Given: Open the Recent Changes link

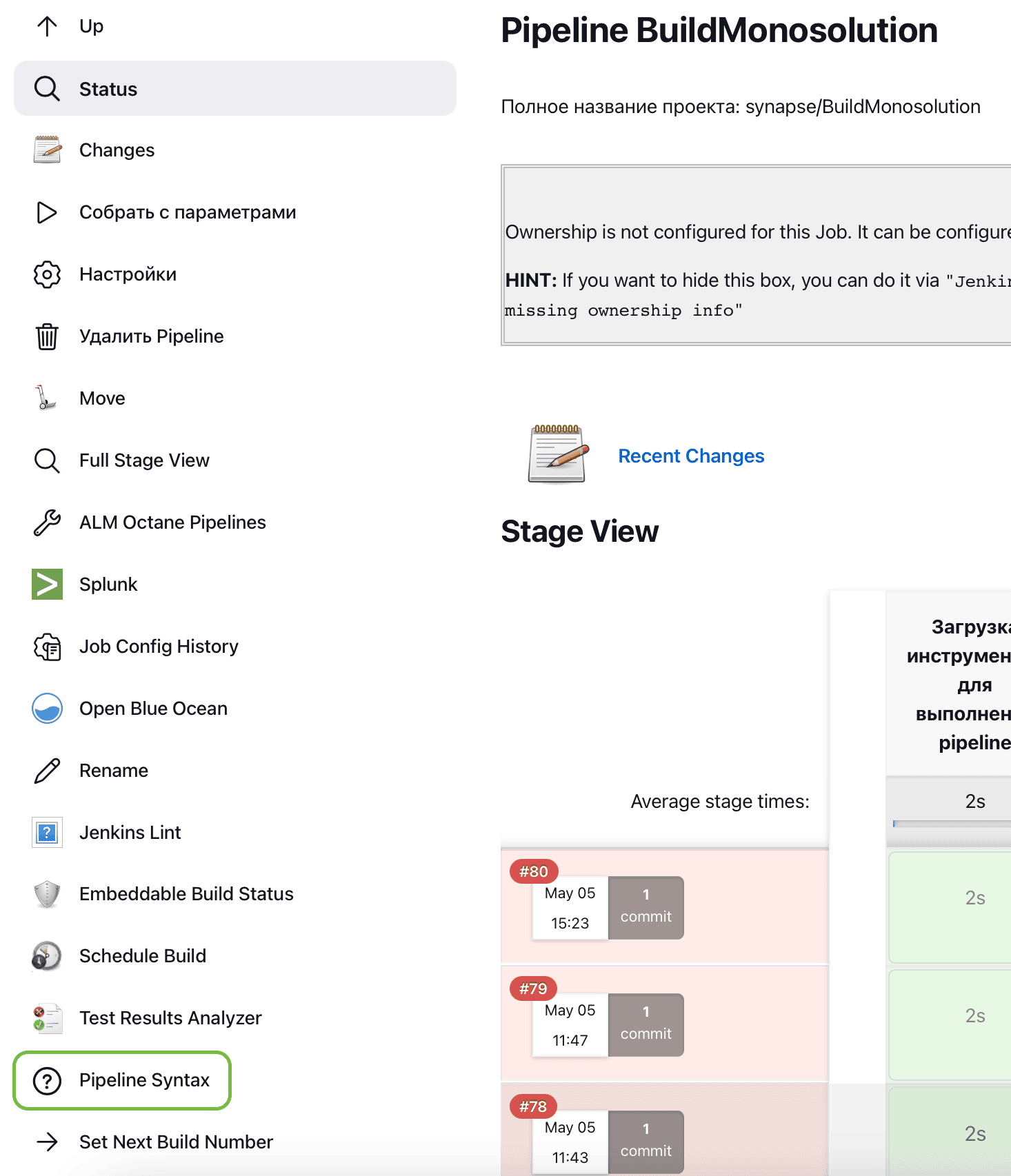Looking at the screenshot, I should click(x=691, y=456).
